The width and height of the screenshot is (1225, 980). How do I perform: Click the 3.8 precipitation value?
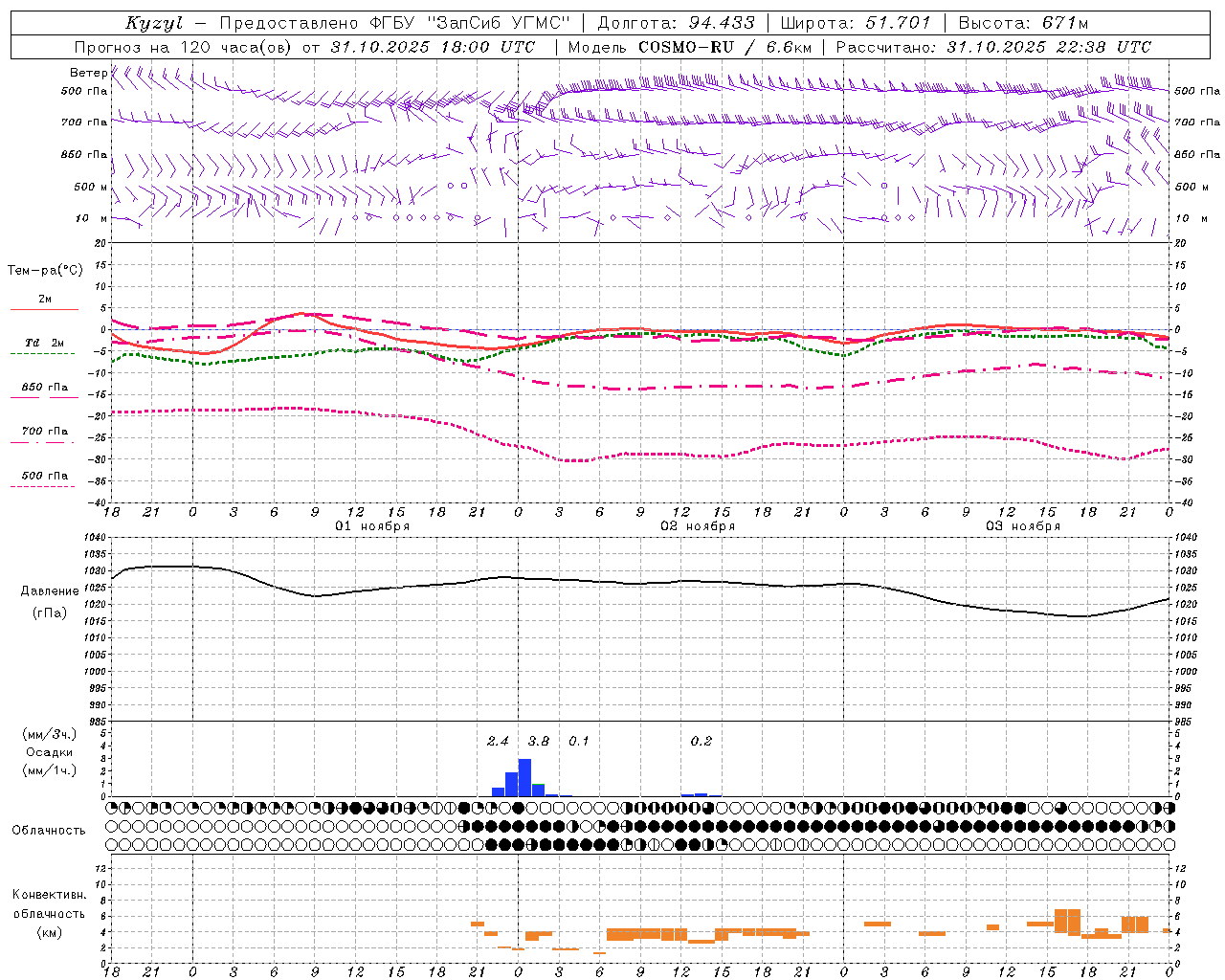[x=539, y=741]
